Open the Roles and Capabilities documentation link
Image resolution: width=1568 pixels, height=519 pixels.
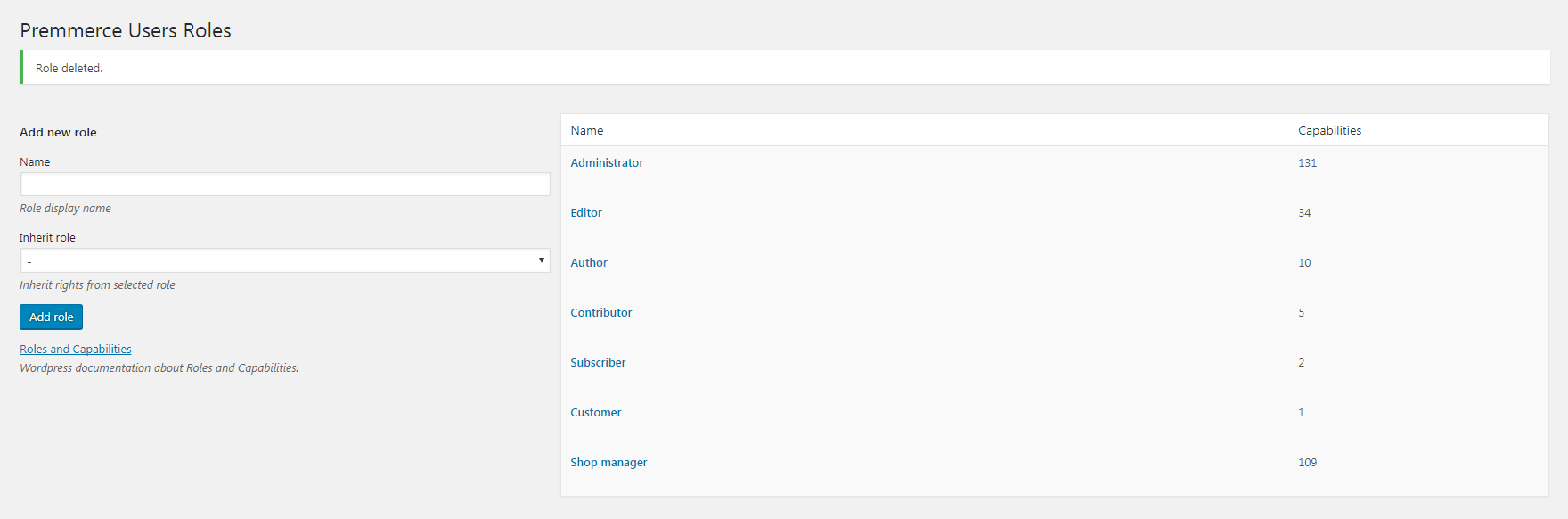pyautogui.click(x=76, y=350)
